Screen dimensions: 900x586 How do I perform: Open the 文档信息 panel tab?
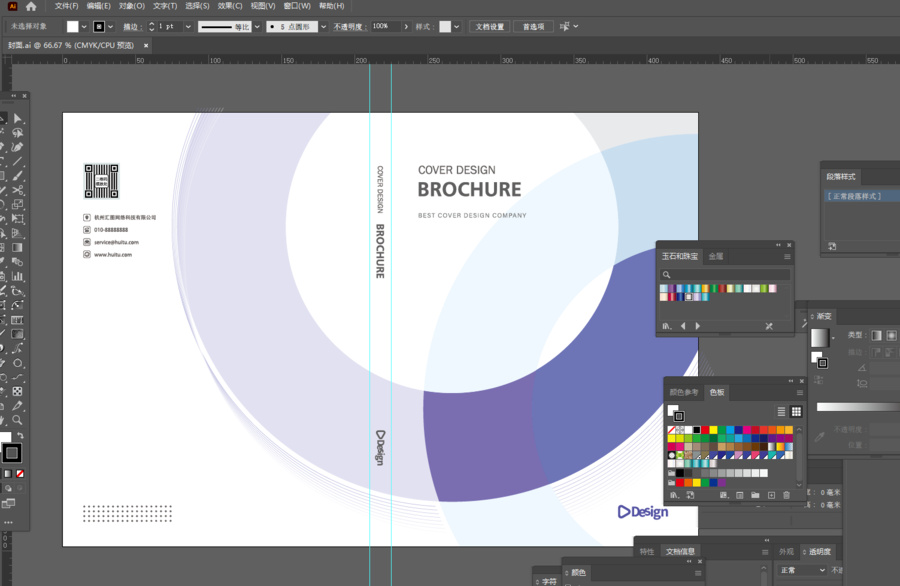click(680, 552)
